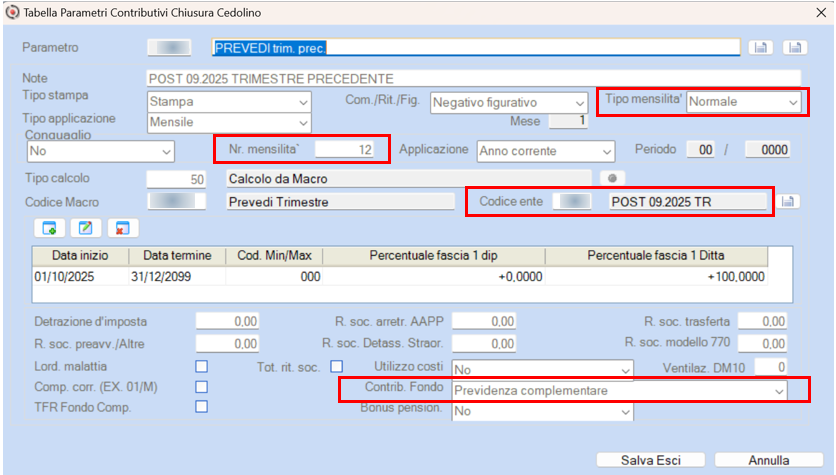Toggle the Comp. corr. (EX. 01/M) checkbox
This screenshot has height=475, width=836.
(202, 387)
